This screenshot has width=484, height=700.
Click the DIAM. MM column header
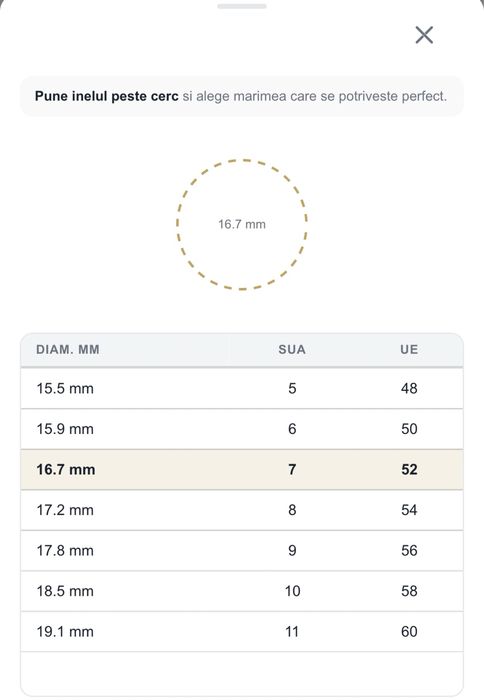tap(68, 350)
